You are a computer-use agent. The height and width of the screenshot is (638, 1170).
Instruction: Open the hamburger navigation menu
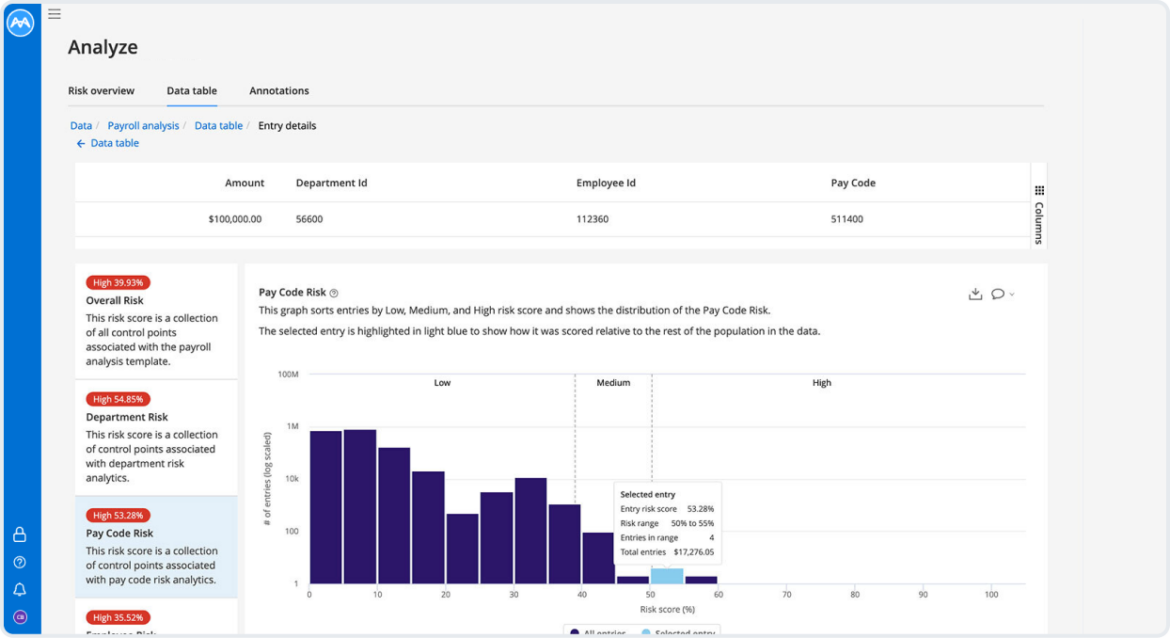click(x=54, y=14)
